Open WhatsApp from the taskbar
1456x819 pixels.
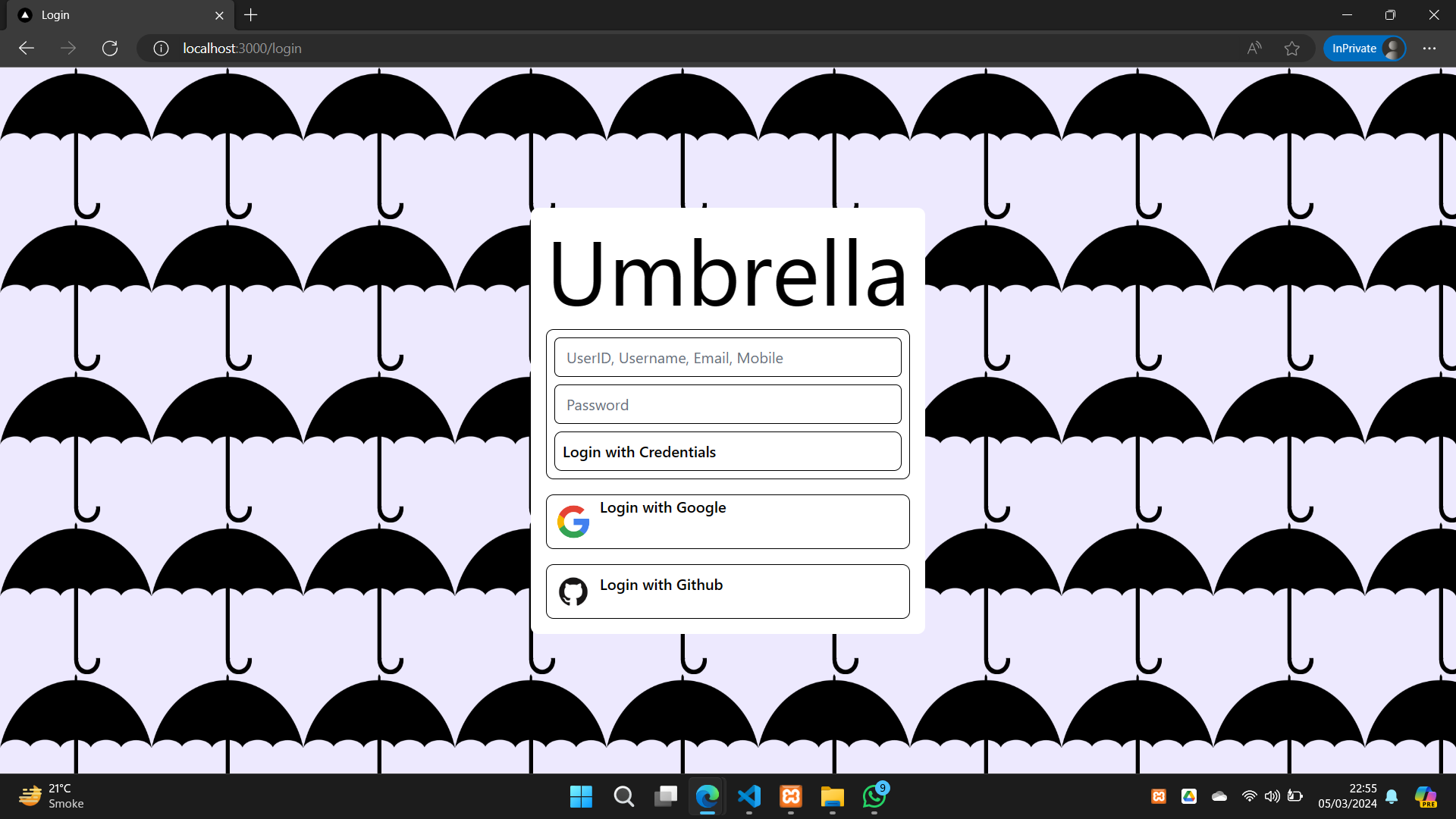point(874,796)
